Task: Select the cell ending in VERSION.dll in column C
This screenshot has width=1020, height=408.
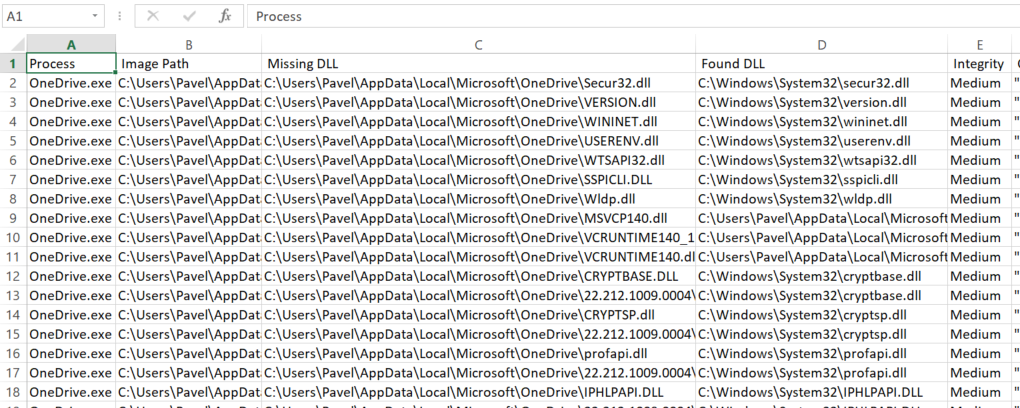Action: click(478, 102)
